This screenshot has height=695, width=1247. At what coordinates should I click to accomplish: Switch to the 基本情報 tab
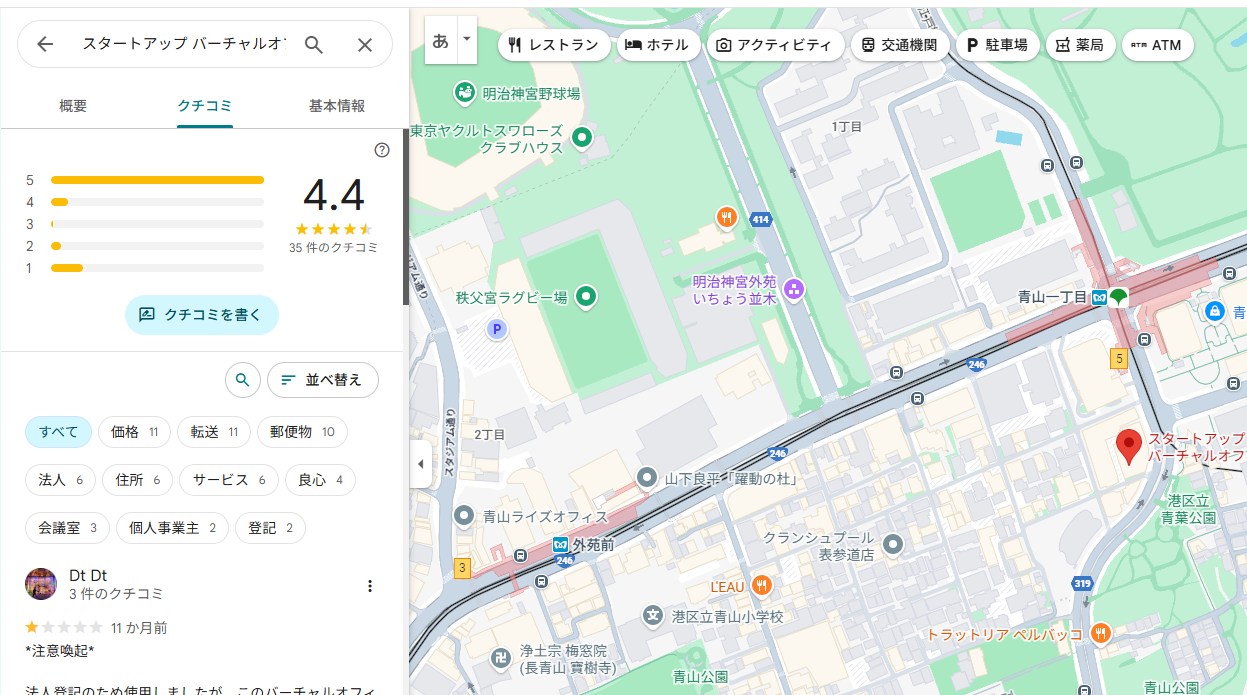point(337,106)
